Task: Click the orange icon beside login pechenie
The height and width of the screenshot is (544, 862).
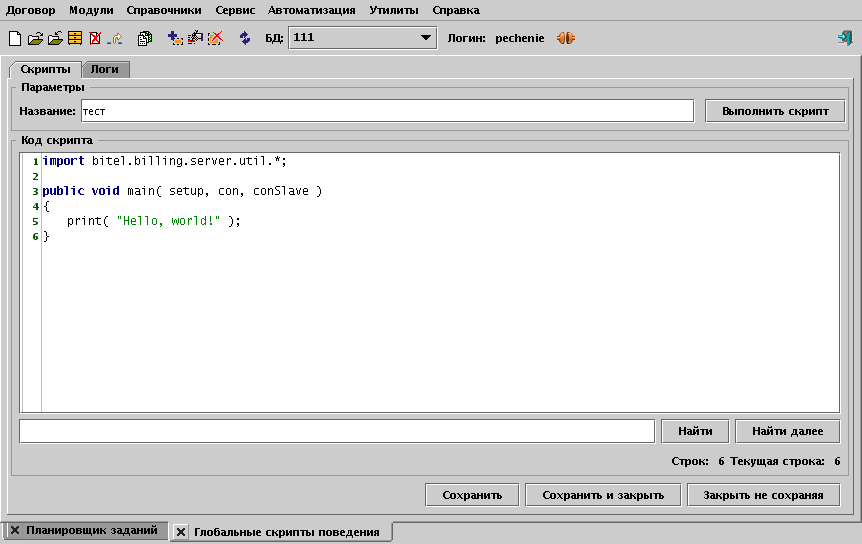Action: 566,39
